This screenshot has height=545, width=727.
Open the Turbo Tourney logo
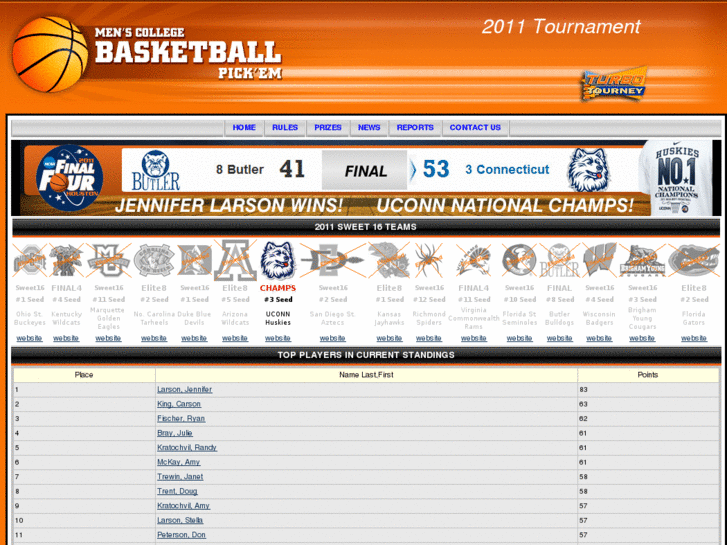614,84
